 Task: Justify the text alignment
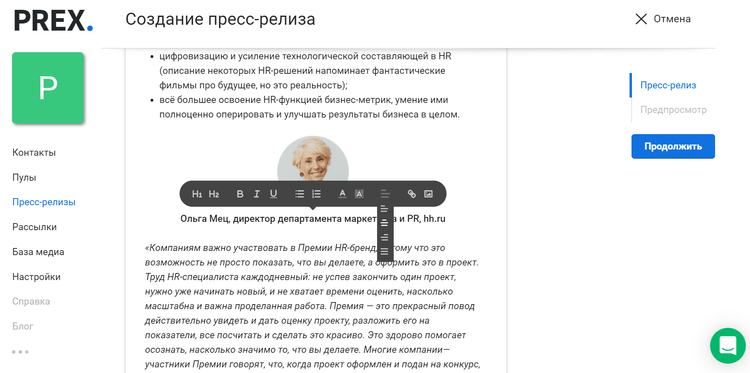(x=384, y=252)
